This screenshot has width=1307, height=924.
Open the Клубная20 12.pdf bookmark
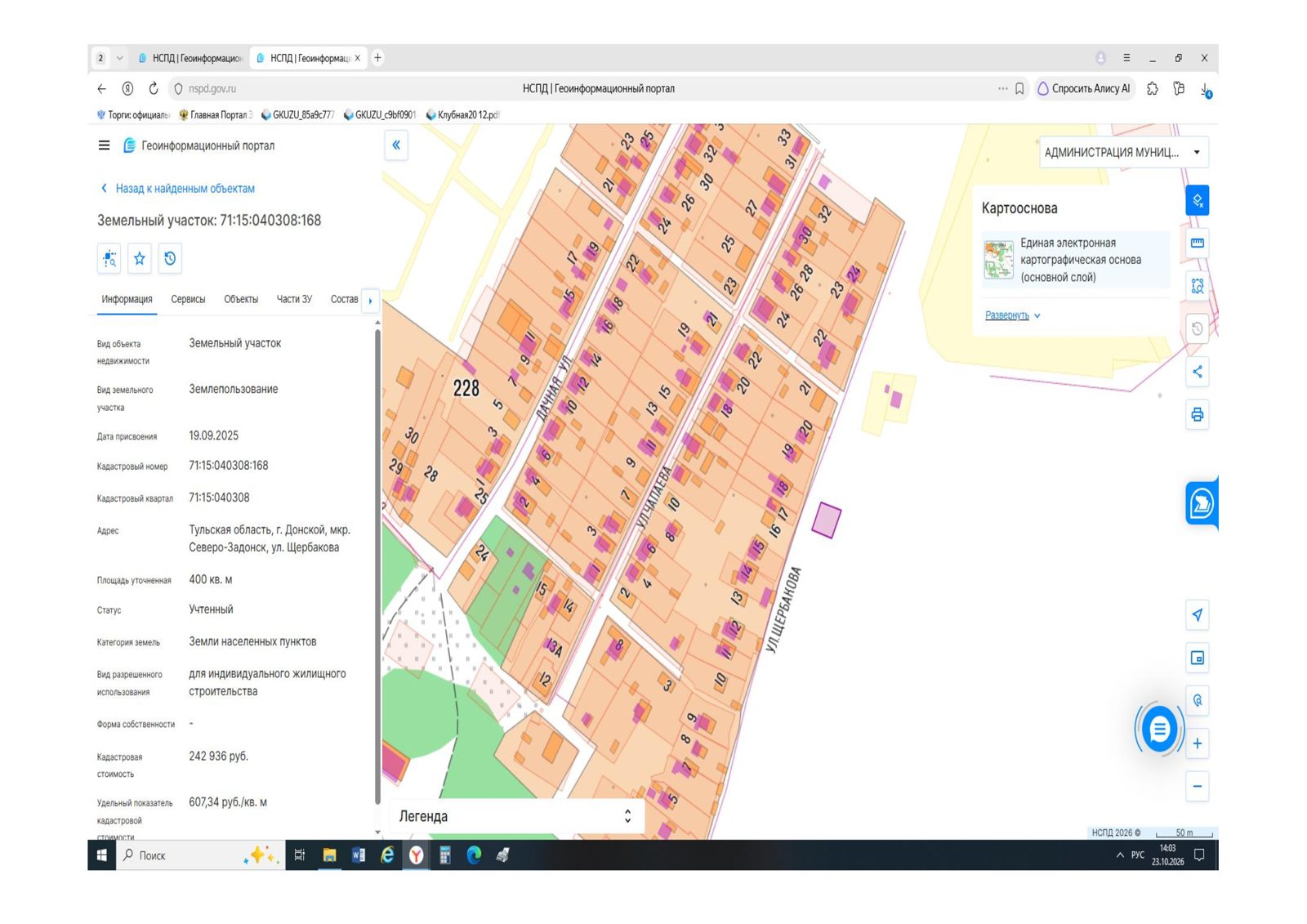(x=462, y=115)
